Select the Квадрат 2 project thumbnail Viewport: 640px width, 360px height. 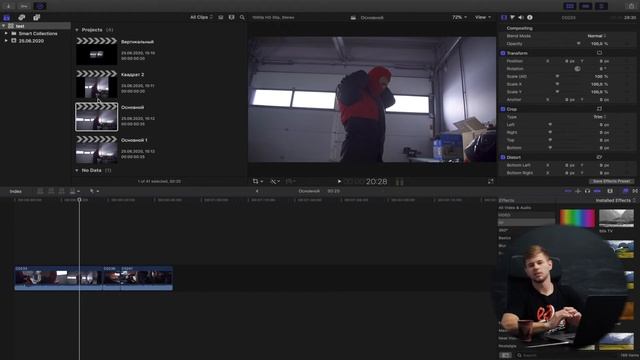pos(97,84)
